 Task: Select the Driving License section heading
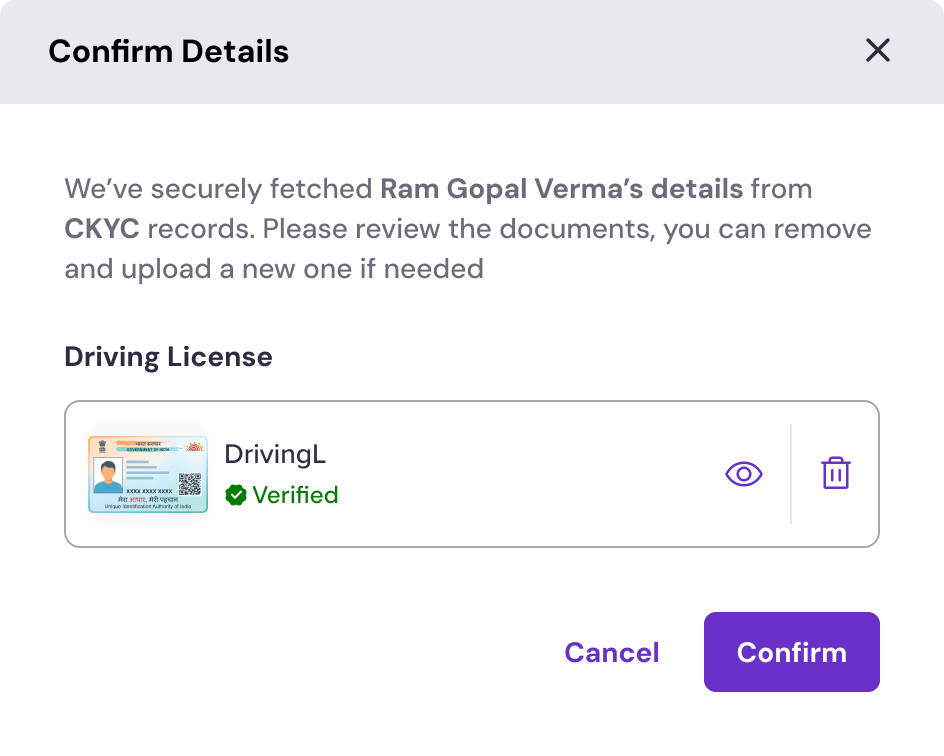(x=167, y=356)
